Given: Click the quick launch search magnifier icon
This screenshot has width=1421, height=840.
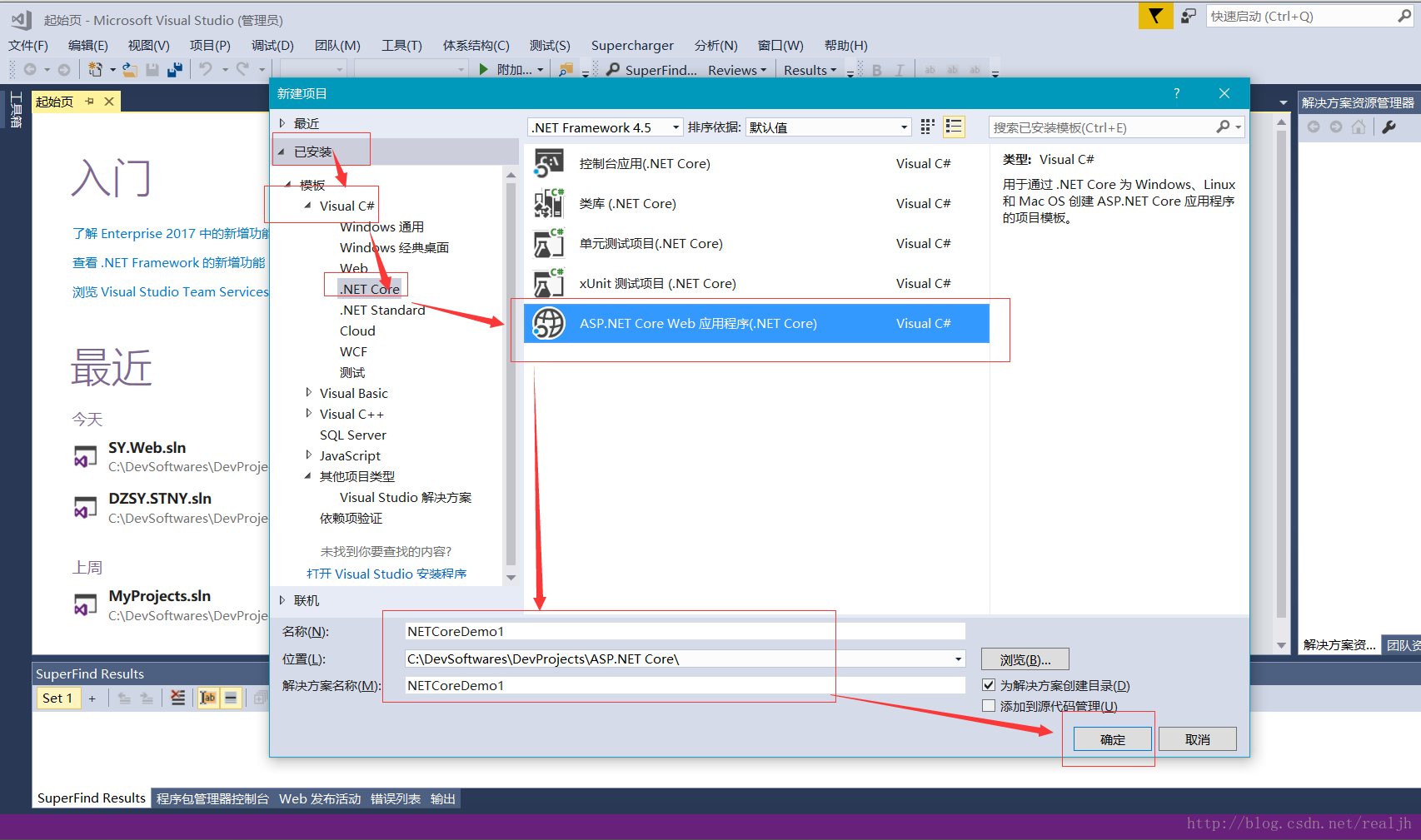Looking at the screenshot, I should coord(1404,16).
